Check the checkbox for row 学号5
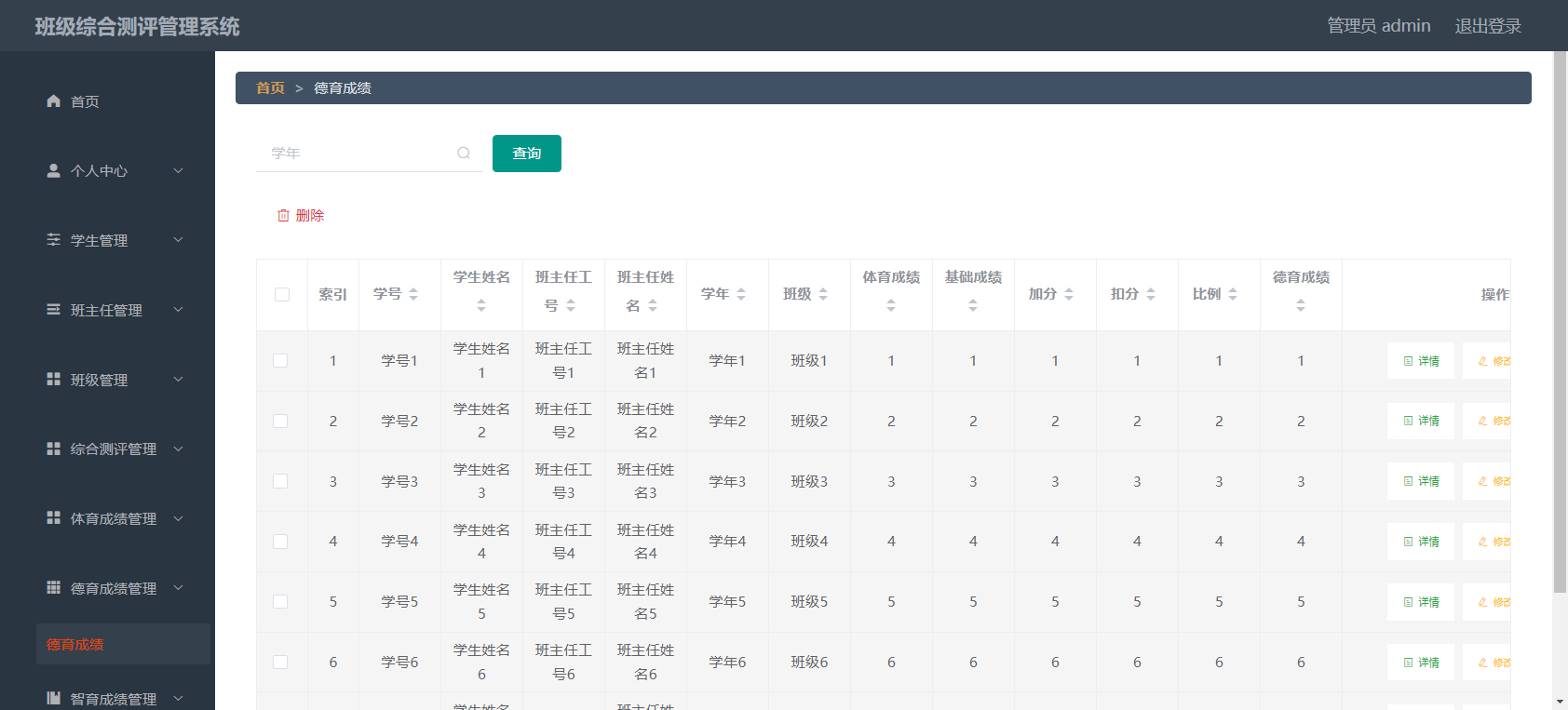1568x710 pixels. point(280,602)
